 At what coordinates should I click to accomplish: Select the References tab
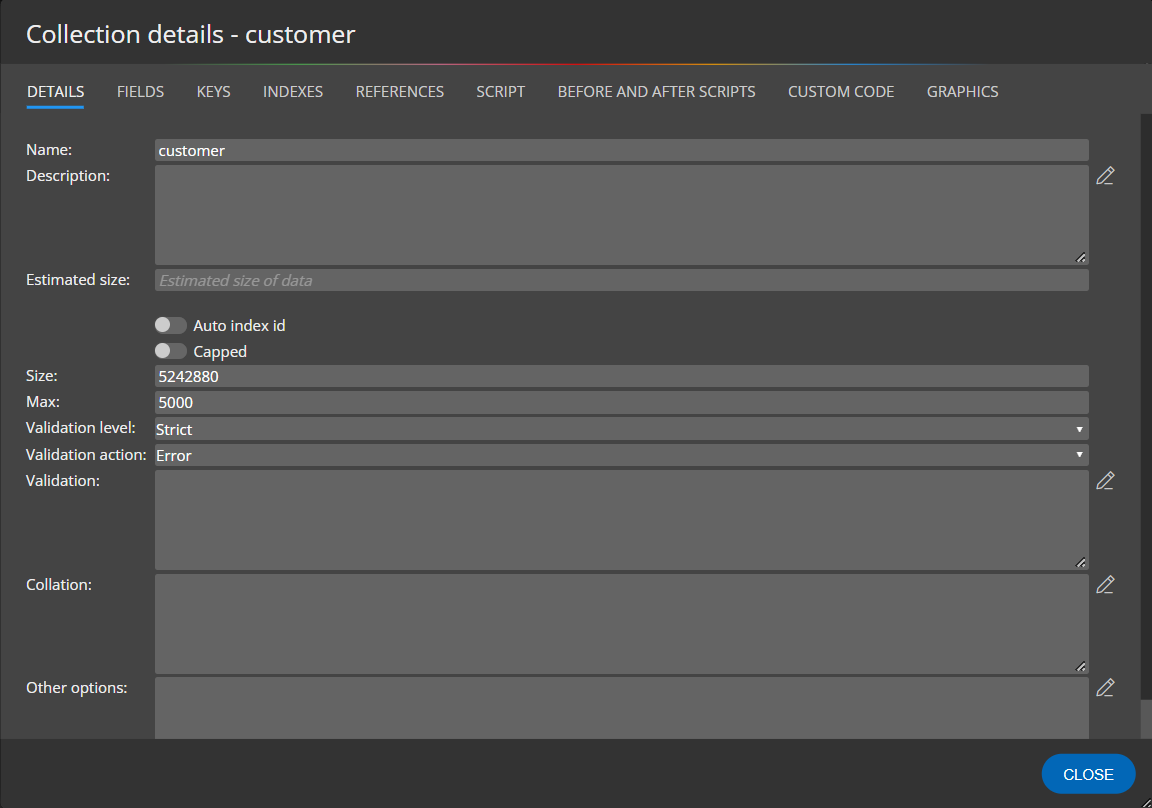(399, 92)
